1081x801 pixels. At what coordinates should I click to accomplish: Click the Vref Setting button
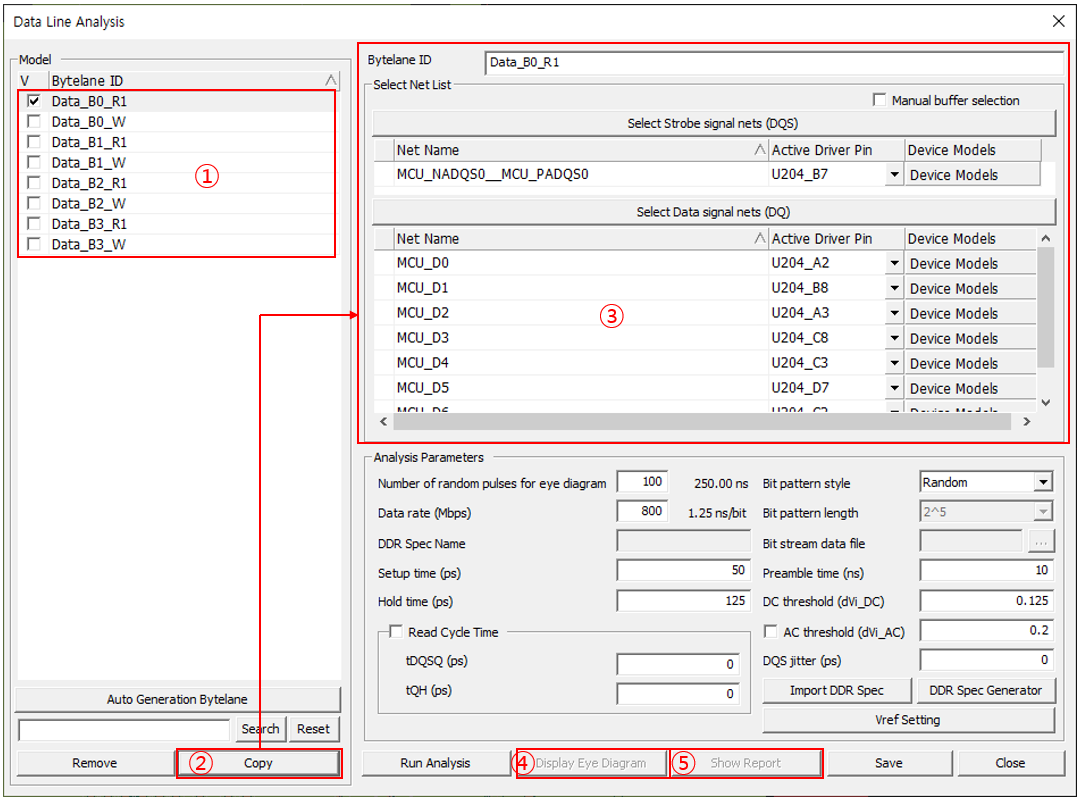(x=908, y=720)
